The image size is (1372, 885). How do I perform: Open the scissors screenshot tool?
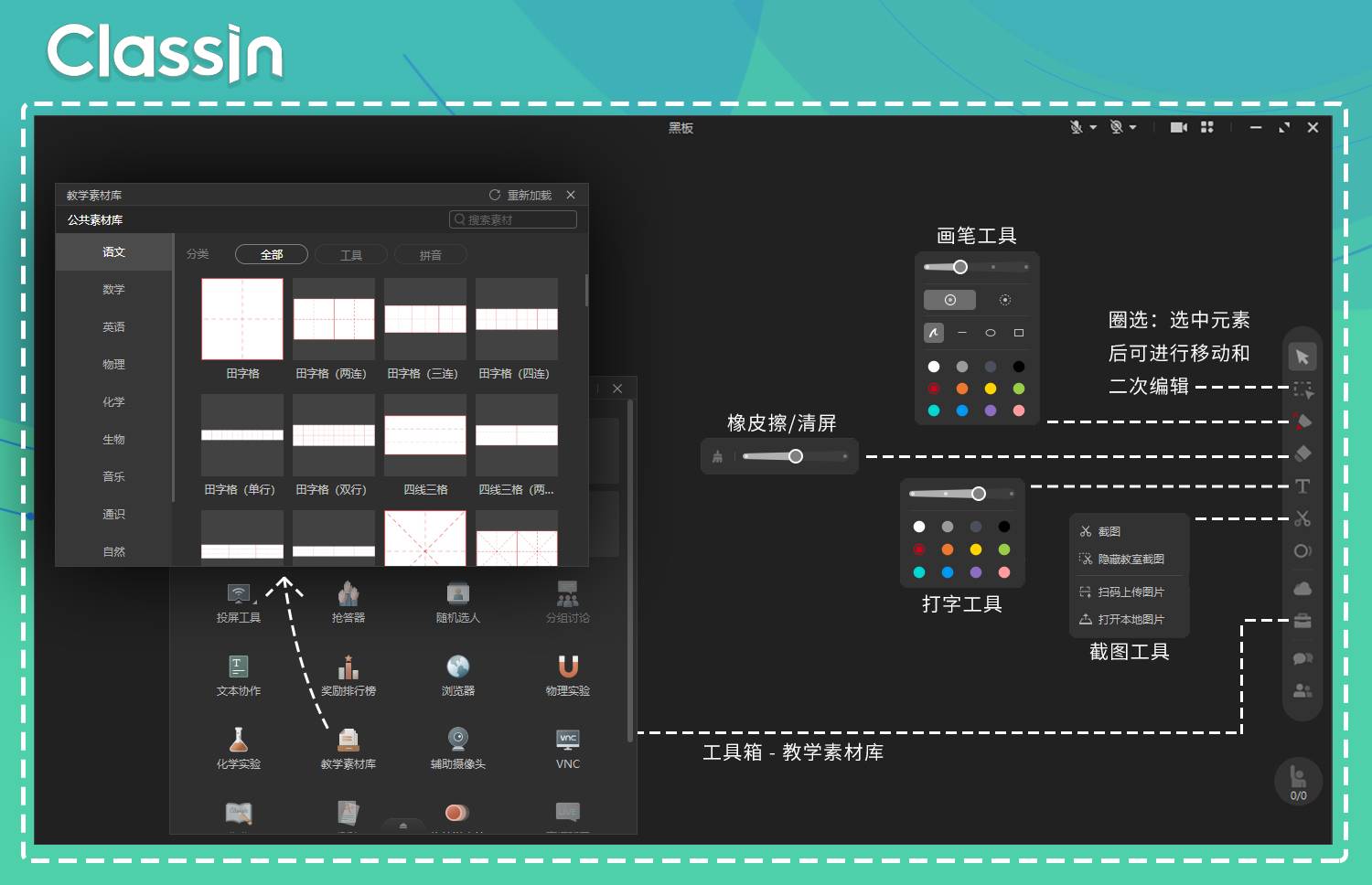point(1302,518)
